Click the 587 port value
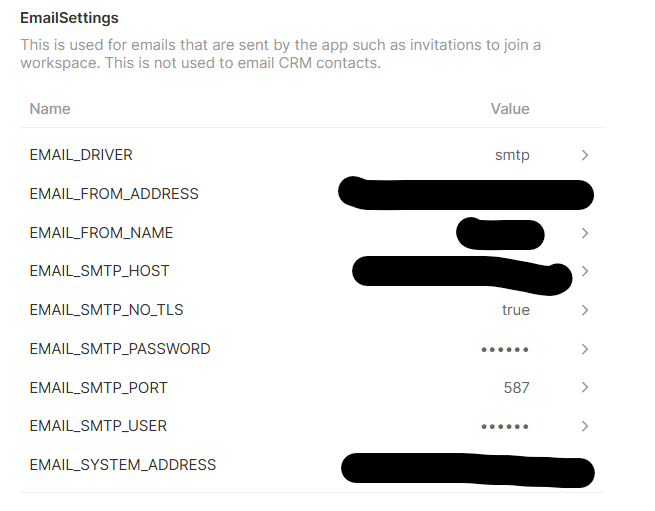Viewport: 655px width, 511px height. pyautogui.click(x=517, y=387)
